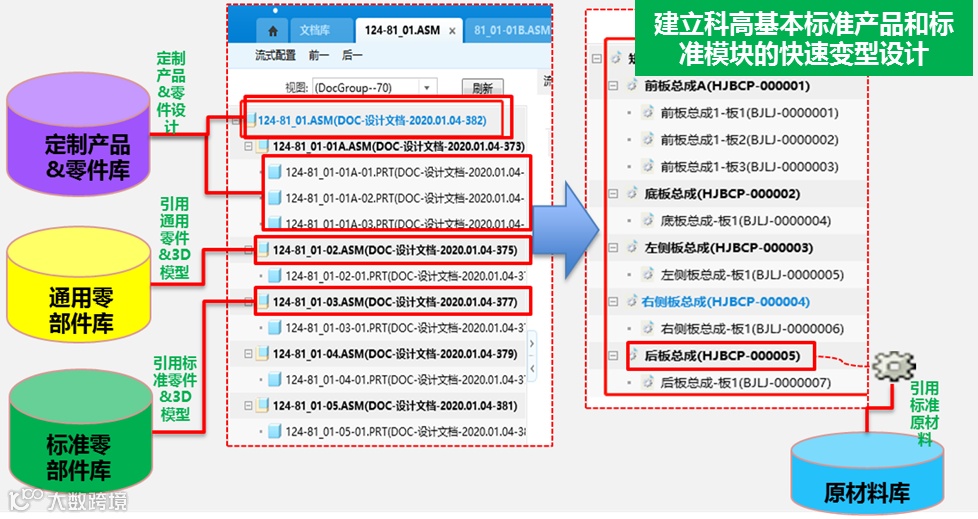Click the 124-81_01-04-01.PRT part icon

coord(275,379)
